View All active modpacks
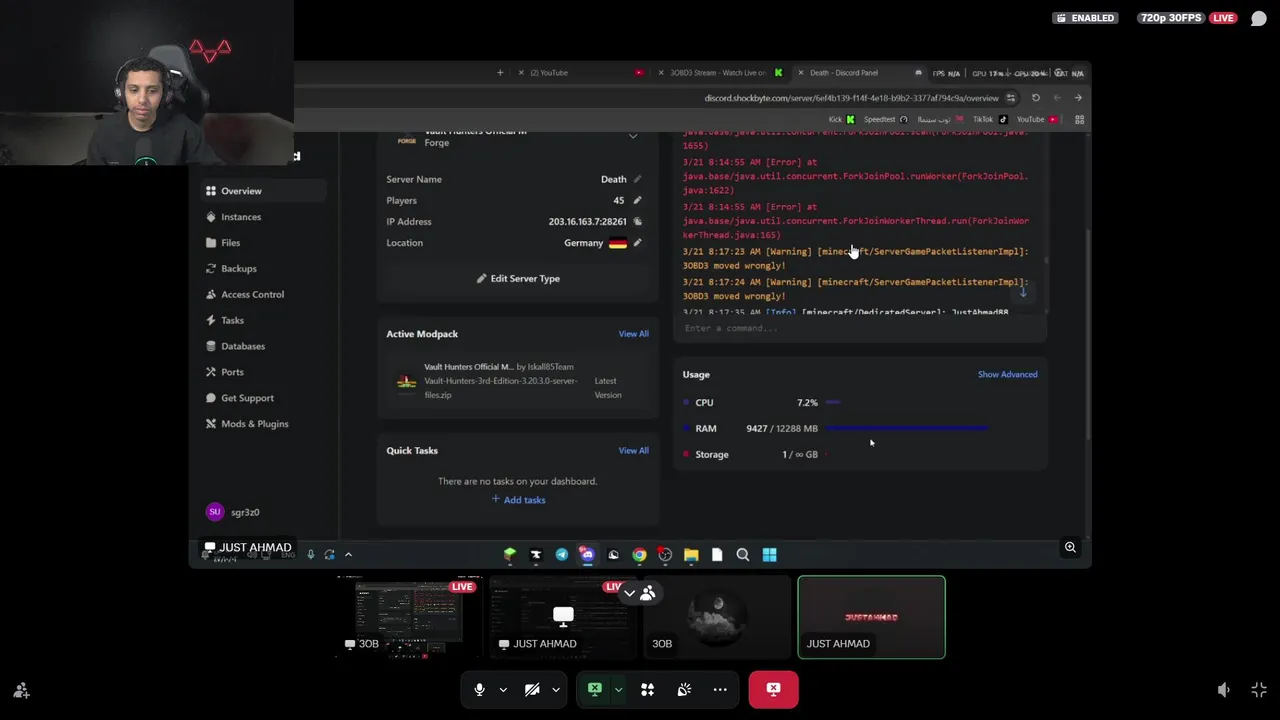Image resolution: width=1280 pixels, height=720 pixels. coord(633,334)
